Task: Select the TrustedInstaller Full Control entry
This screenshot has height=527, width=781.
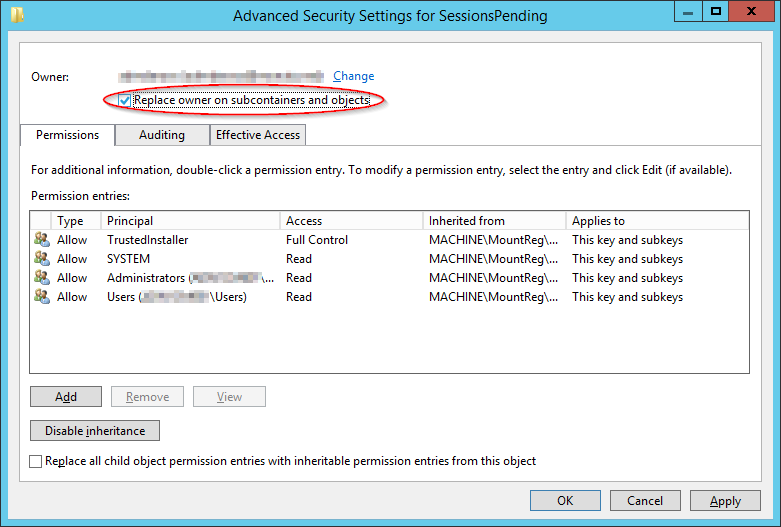Action: coord(389,240)
